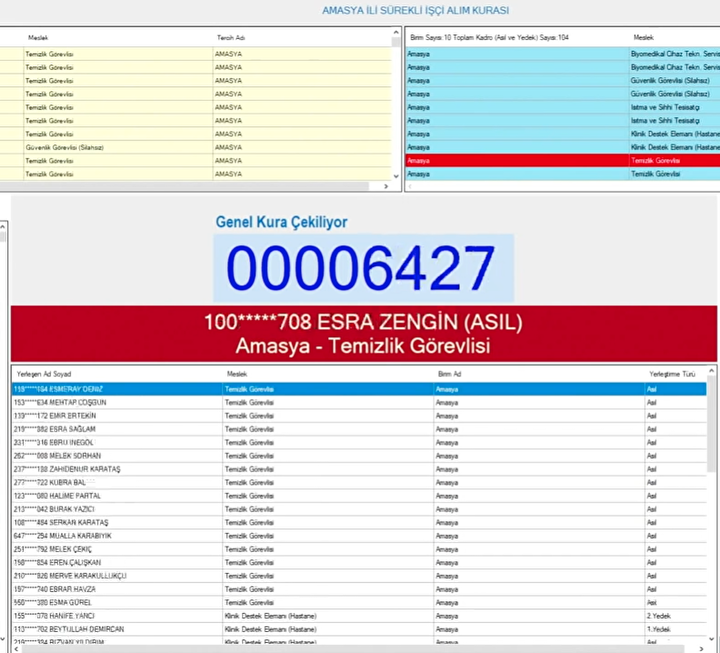Click the up arrow of the placed-candidates table scrollbar
This screenshot has width=720, height=653.
click(x=712, y=371)
